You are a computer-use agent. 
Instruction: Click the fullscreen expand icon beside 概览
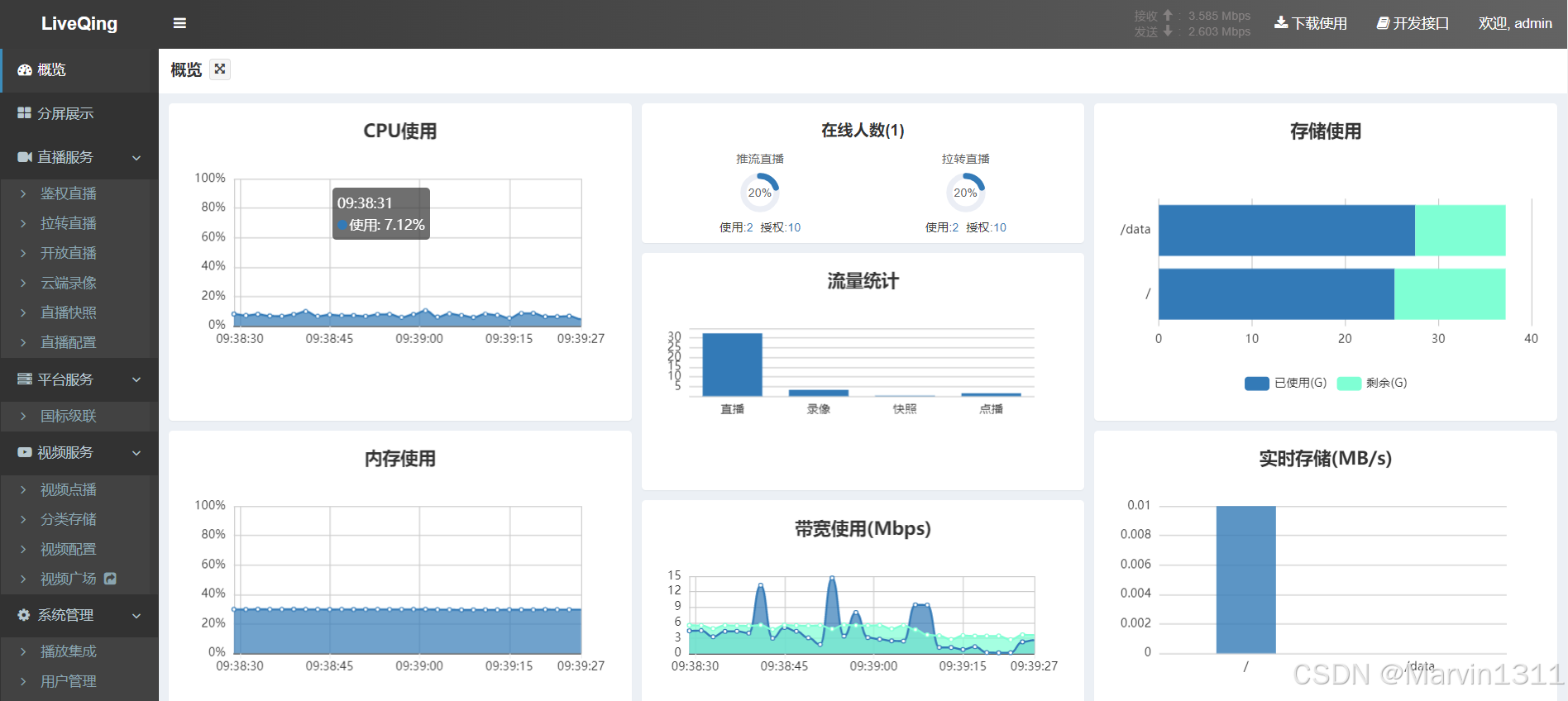pos(220,69)
